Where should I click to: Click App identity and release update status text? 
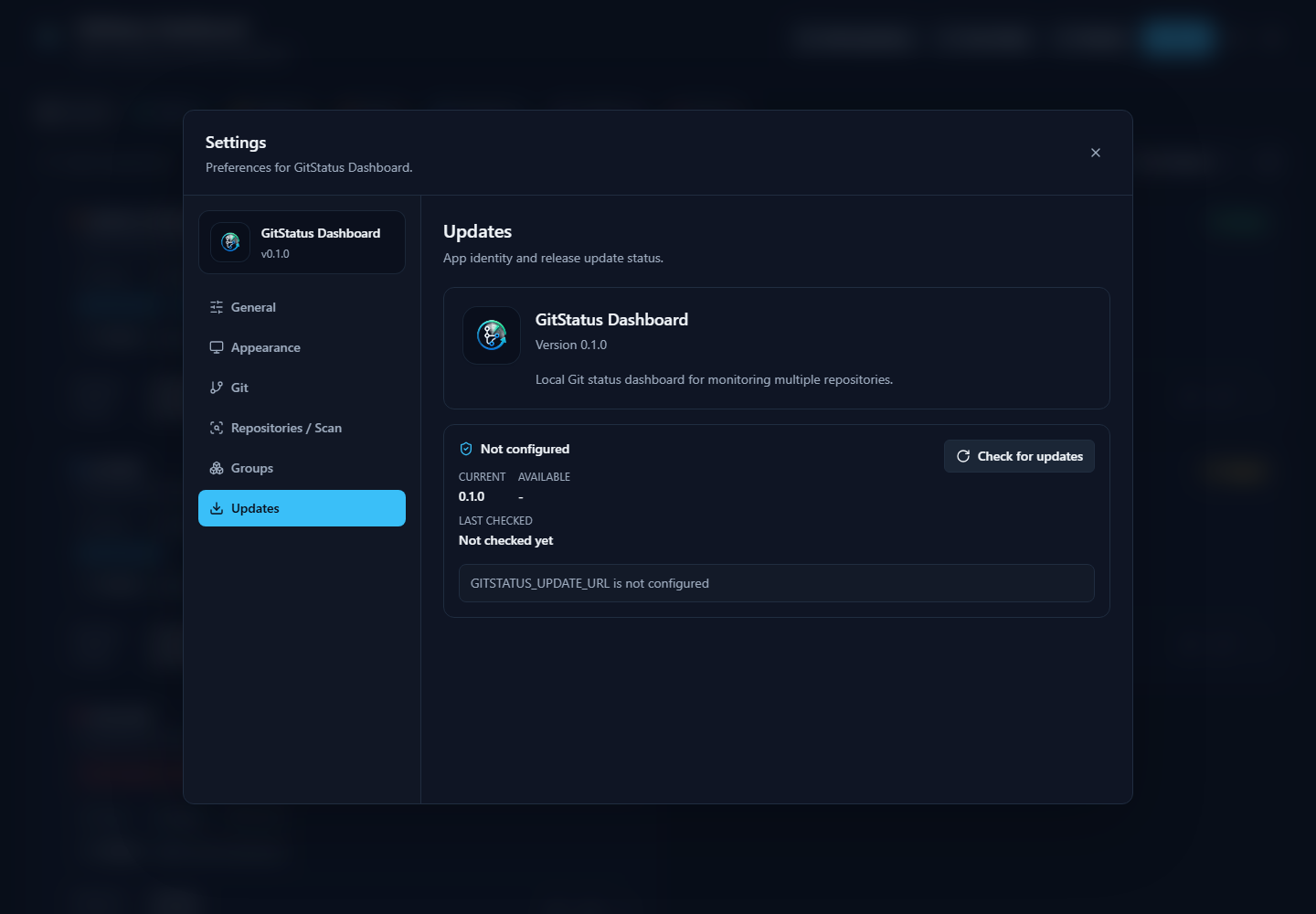[553, 258]
